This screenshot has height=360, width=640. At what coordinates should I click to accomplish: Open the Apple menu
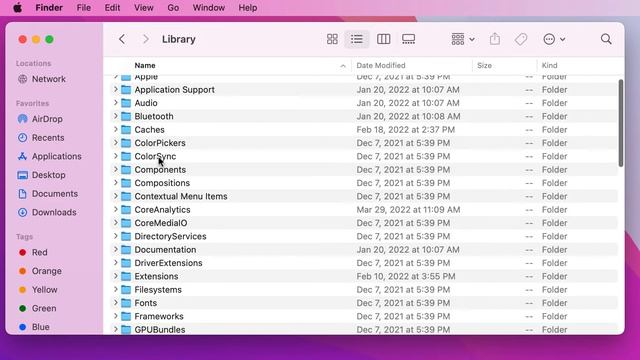pos(18,8)
